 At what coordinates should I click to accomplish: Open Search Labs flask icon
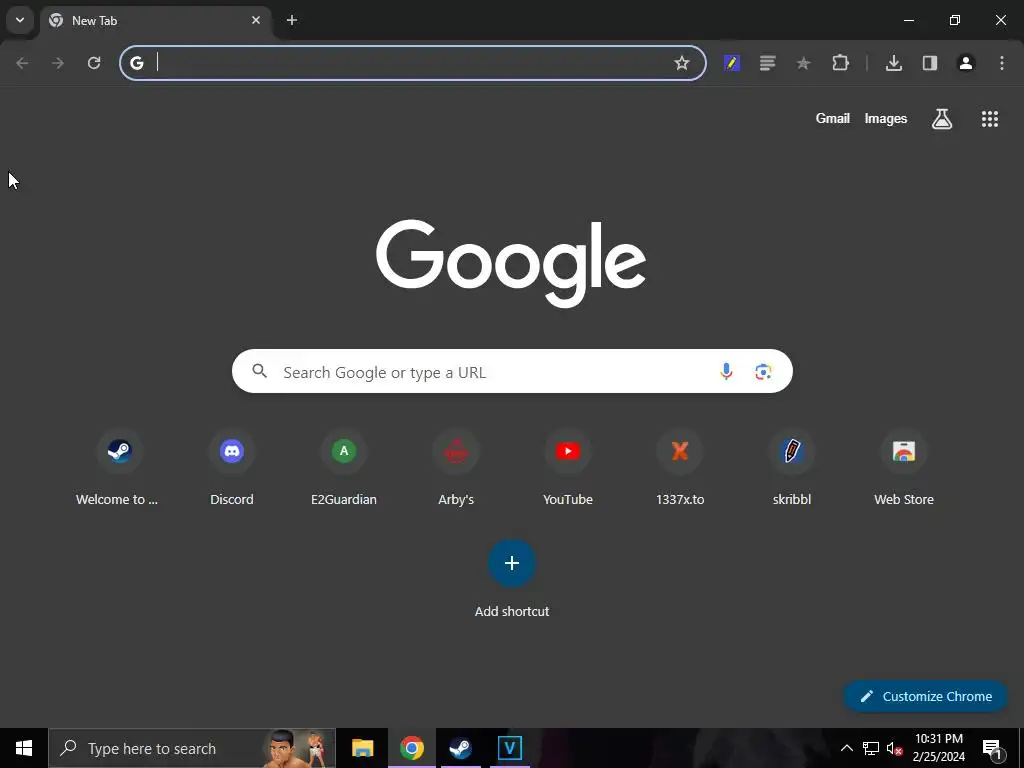click(942, 118)
